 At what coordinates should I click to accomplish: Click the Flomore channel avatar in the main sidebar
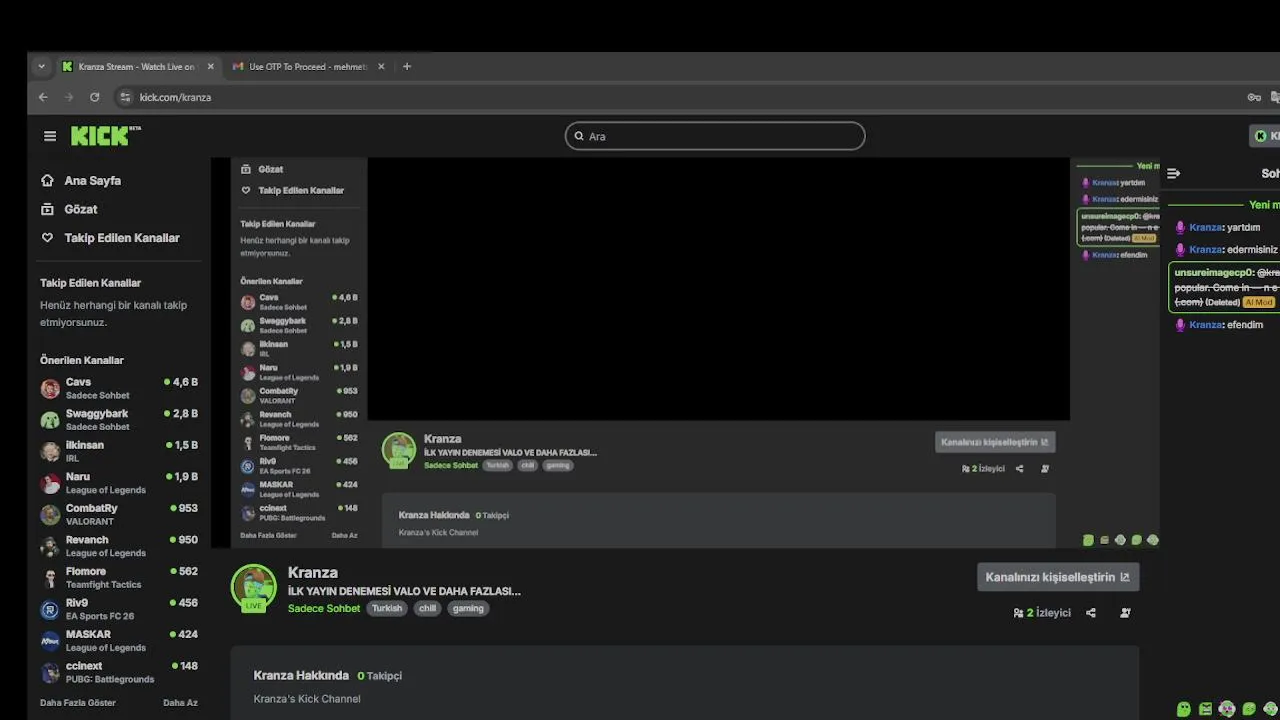coord(50,578)
